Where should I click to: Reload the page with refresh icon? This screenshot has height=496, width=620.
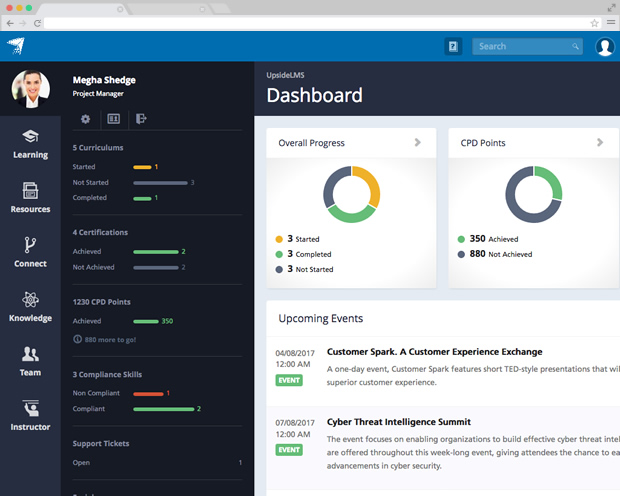[37, 23]
